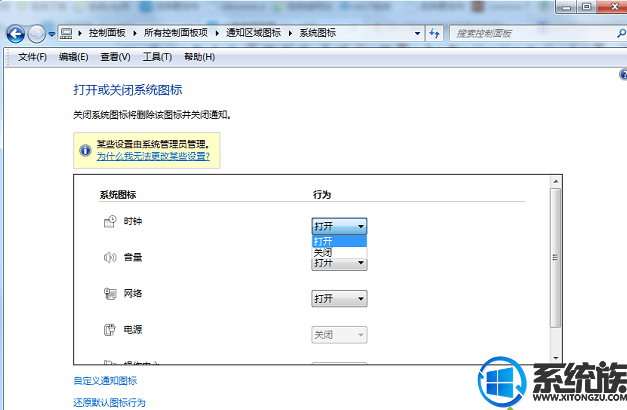Viewport: 627px width, 410px height.
Task: Click the help icon below the search box
Action: click(x=623, y=74)
